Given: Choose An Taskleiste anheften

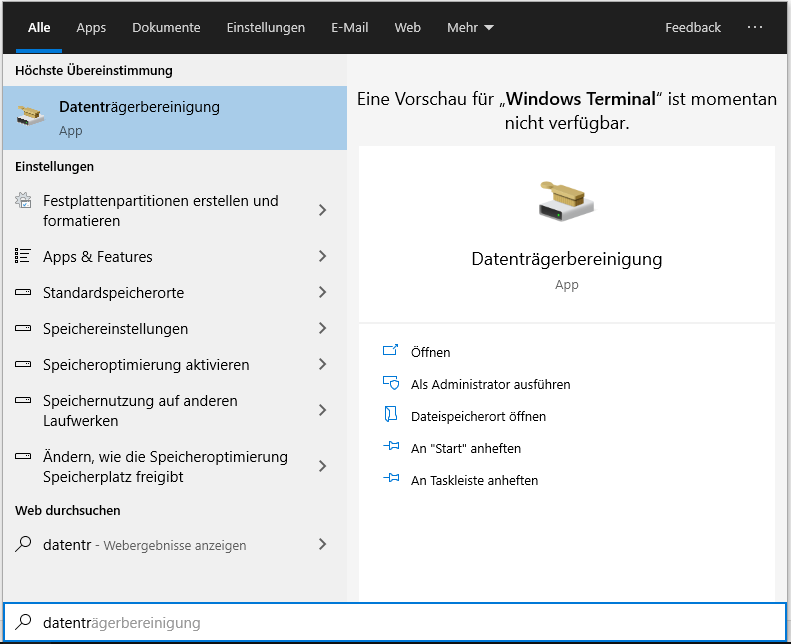Looking at the screenshot, I should [x=474, y=480].
